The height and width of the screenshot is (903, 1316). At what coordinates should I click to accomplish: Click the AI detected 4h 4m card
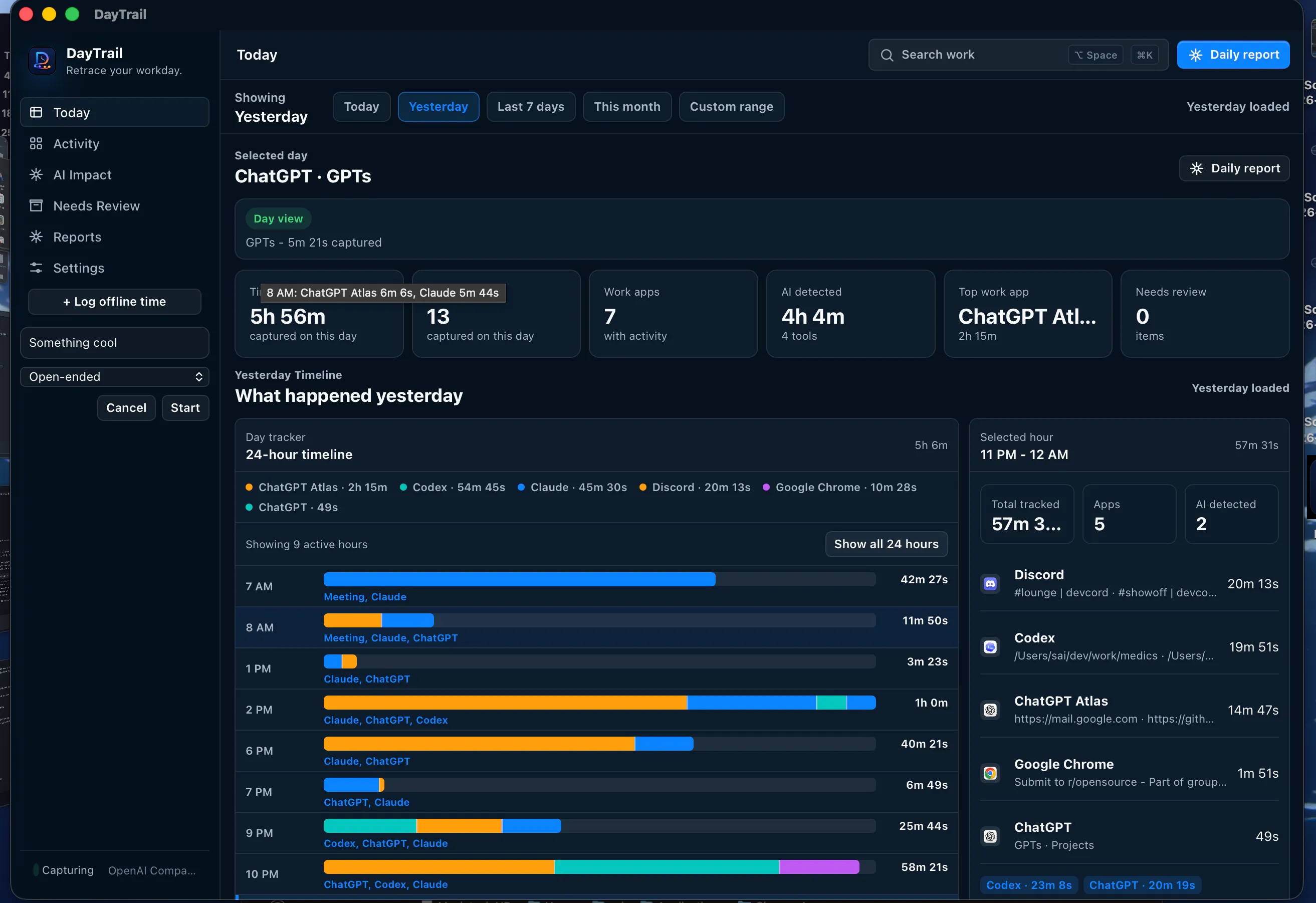click(850, 314)
